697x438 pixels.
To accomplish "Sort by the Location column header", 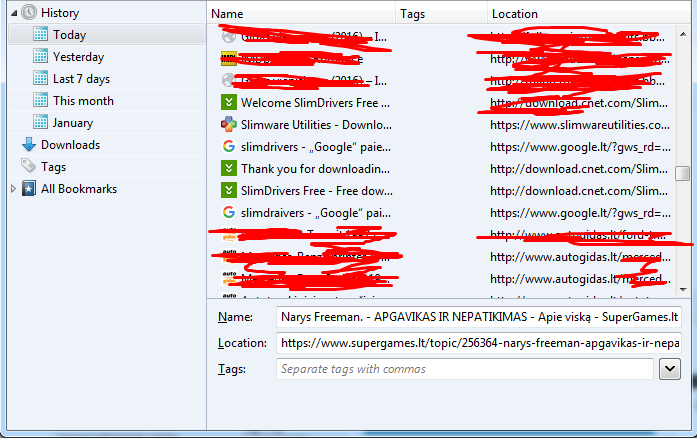I will [589, 14].
